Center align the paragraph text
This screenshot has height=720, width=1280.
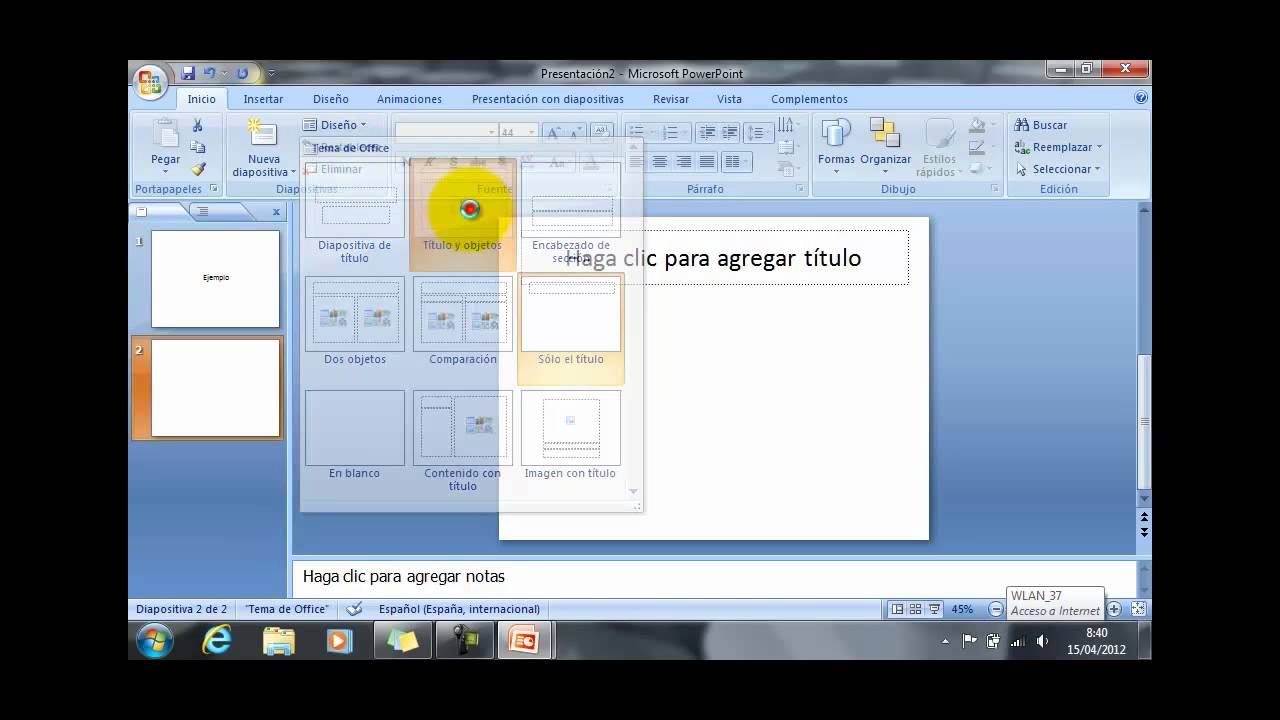(x=660, y=161)
